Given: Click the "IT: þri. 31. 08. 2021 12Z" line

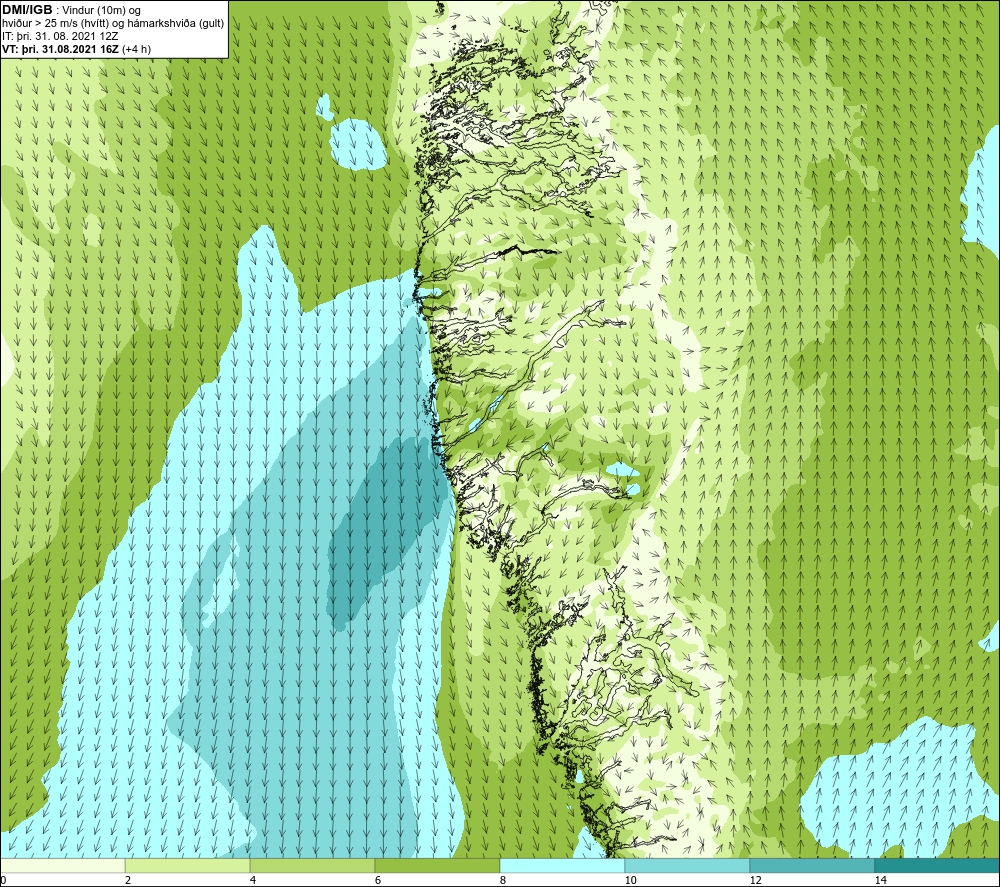Looking at the screenshot, I should (x=59, y=36).
